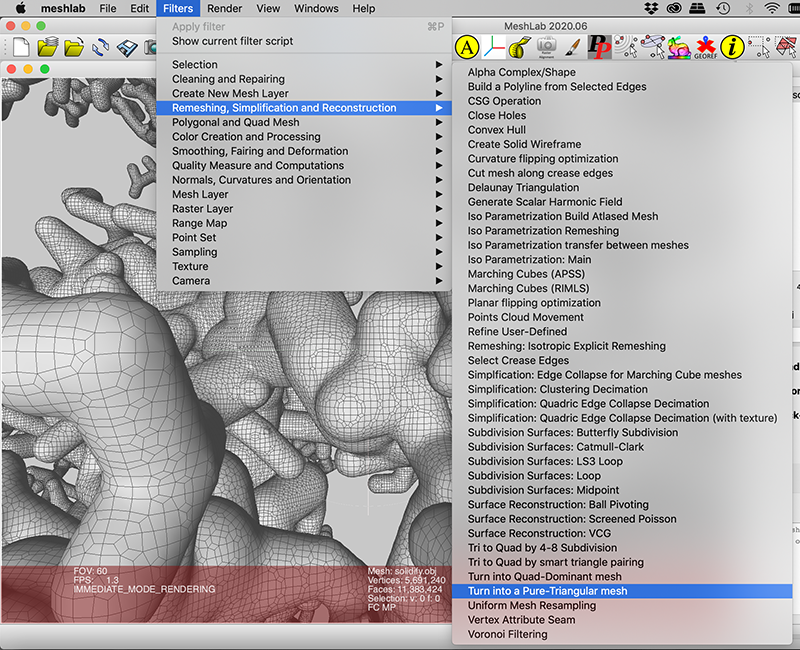Expand the Polygonal and Quad Mesh submenu
This screenshot has height=650, width=800.
(304, 122)
